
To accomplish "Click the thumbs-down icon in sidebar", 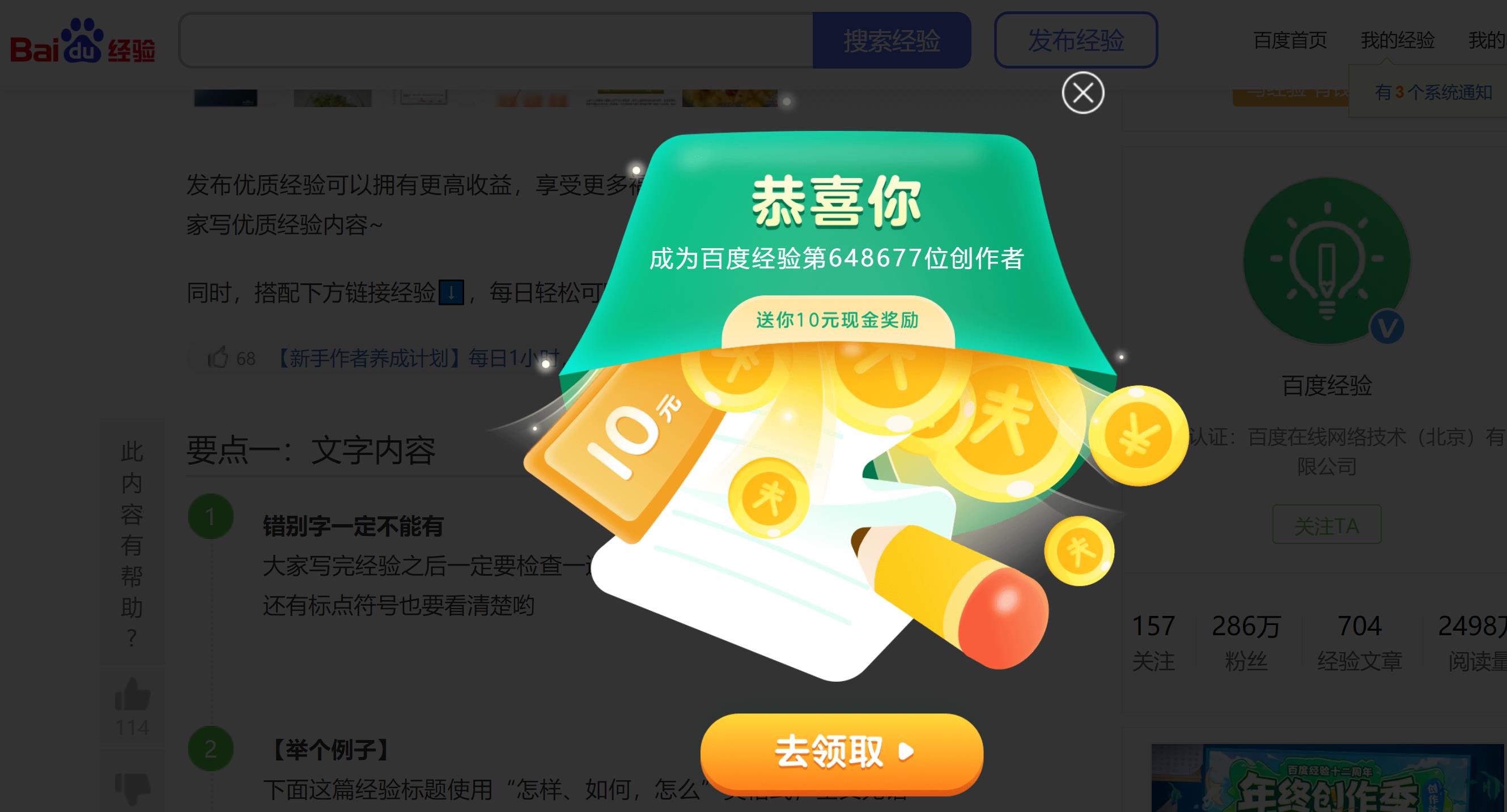I will pos(133,788).
